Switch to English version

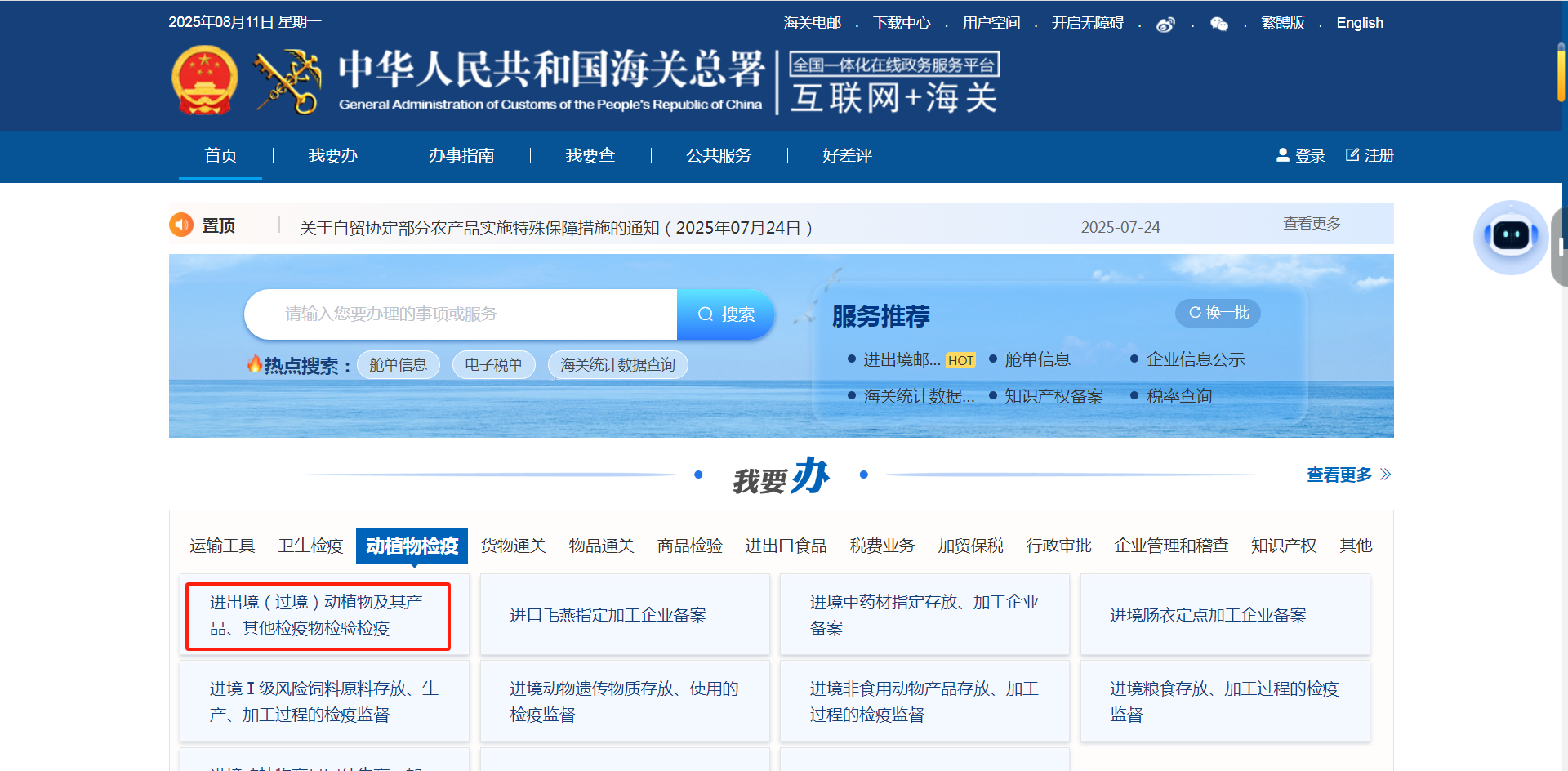1360,23
